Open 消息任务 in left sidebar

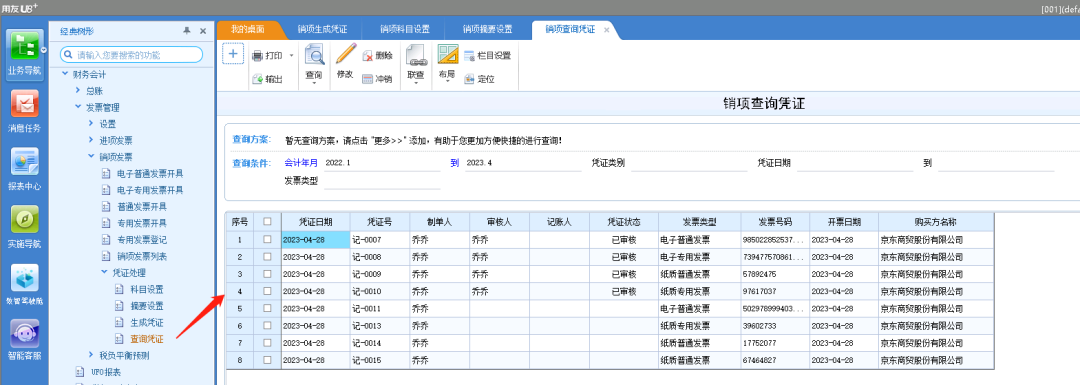tap(24, 104)
